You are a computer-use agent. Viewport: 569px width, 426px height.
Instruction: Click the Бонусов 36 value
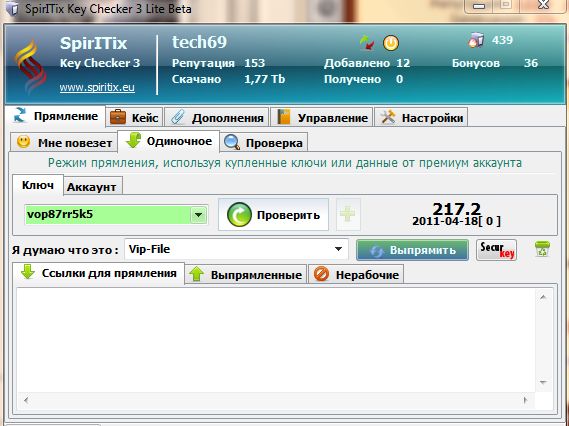pyautogui.click(x=531, y=63)
